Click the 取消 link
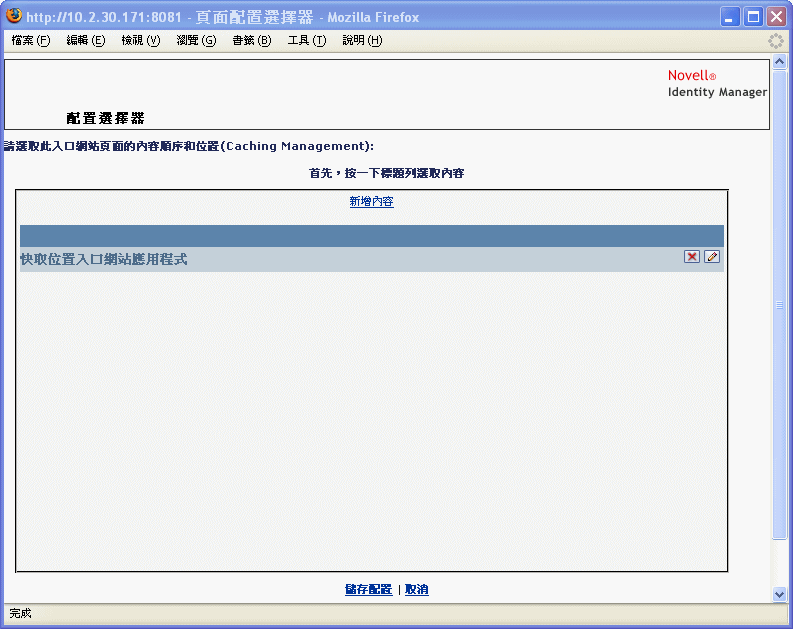 coord(417,589)
